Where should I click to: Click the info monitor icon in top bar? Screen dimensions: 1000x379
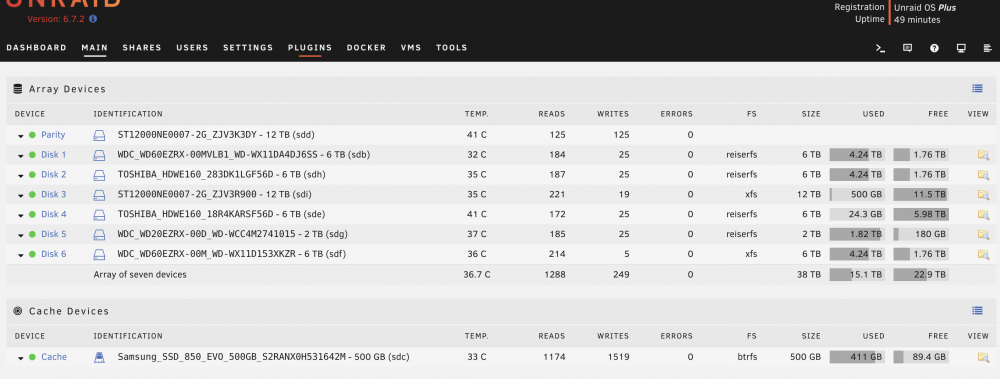click(x=961, y=48)
